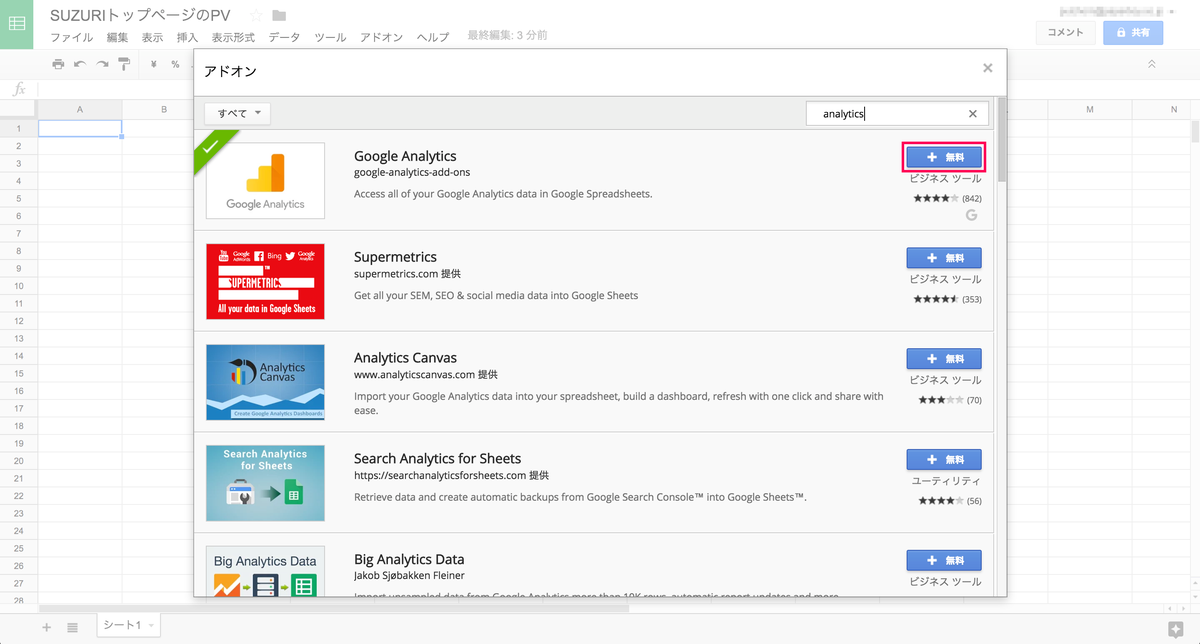1200x644 pixels.
Task: Collapse the toolbar with the double chevron
Action: tap(1151, 64)
